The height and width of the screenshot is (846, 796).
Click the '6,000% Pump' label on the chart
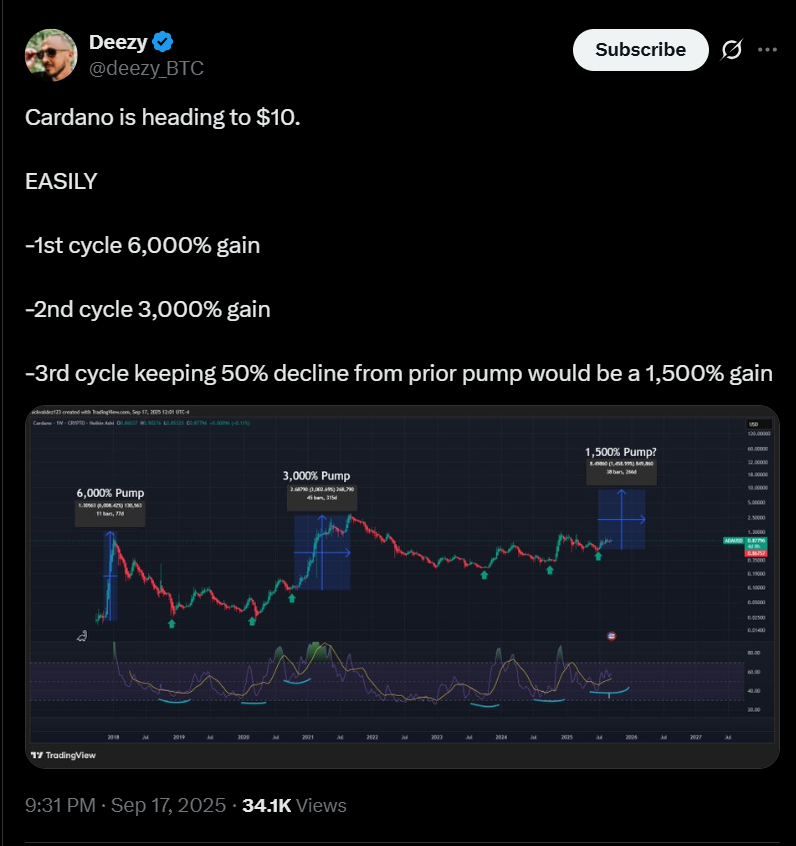pos(110,493)
